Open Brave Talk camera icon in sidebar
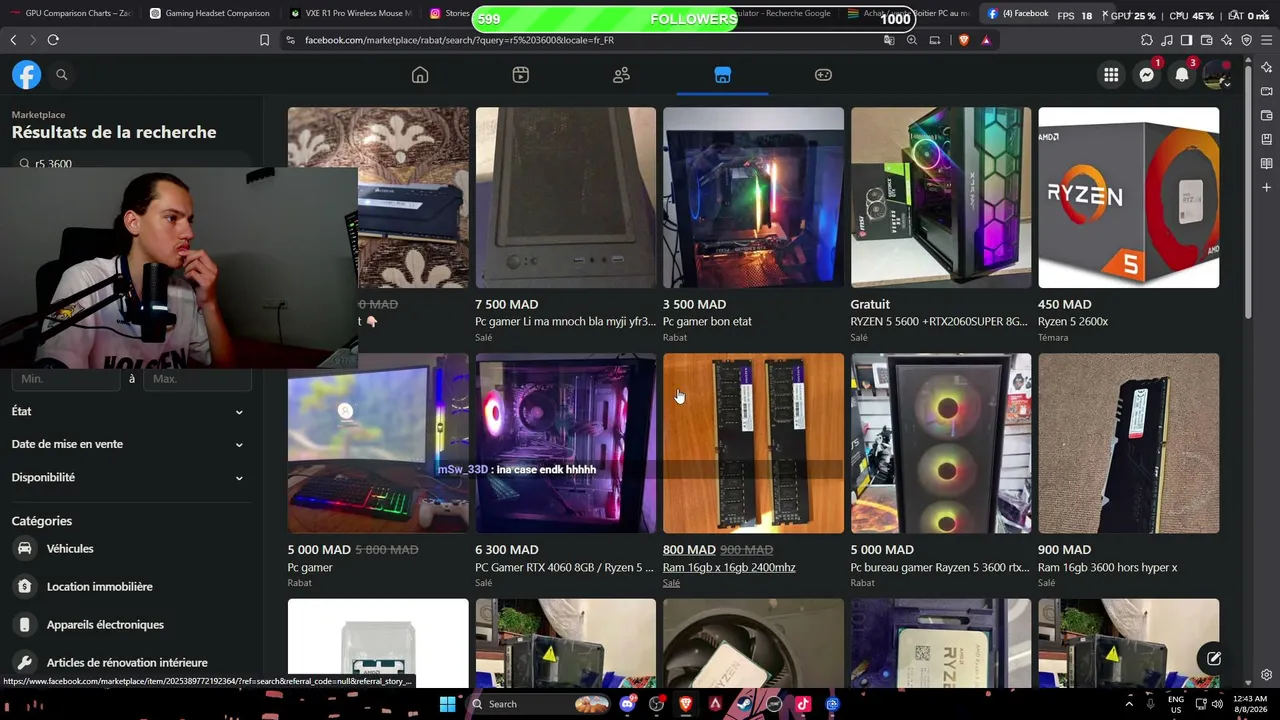This screenshot has height=720, width=1280. click(x=1267, y=91)
